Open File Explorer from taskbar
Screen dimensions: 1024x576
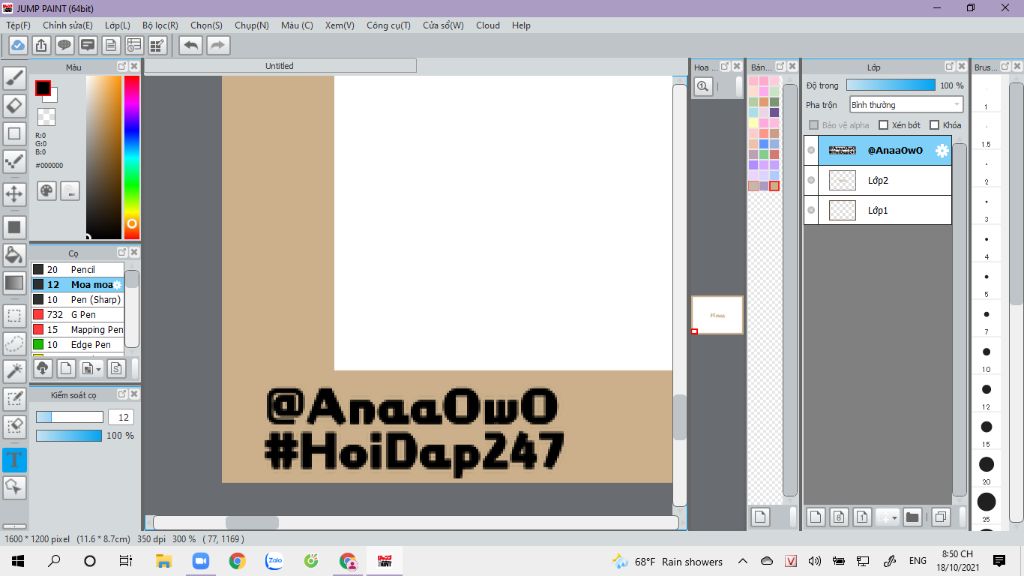[163, 561]
